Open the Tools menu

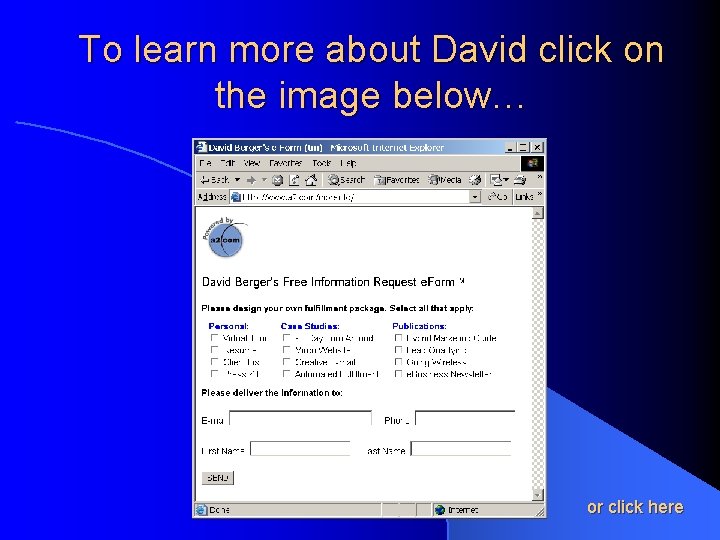tap(321, 163)
